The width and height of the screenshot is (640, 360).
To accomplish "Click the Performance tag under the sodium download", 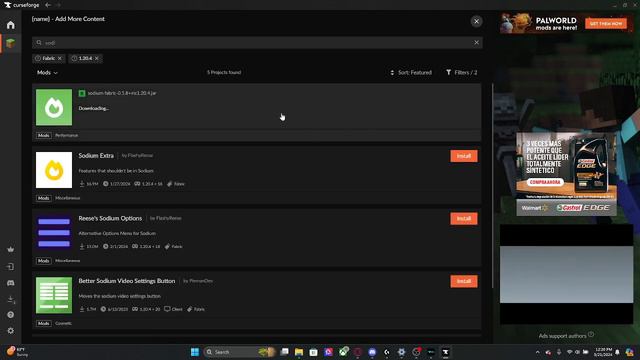I will click(67, 135).
